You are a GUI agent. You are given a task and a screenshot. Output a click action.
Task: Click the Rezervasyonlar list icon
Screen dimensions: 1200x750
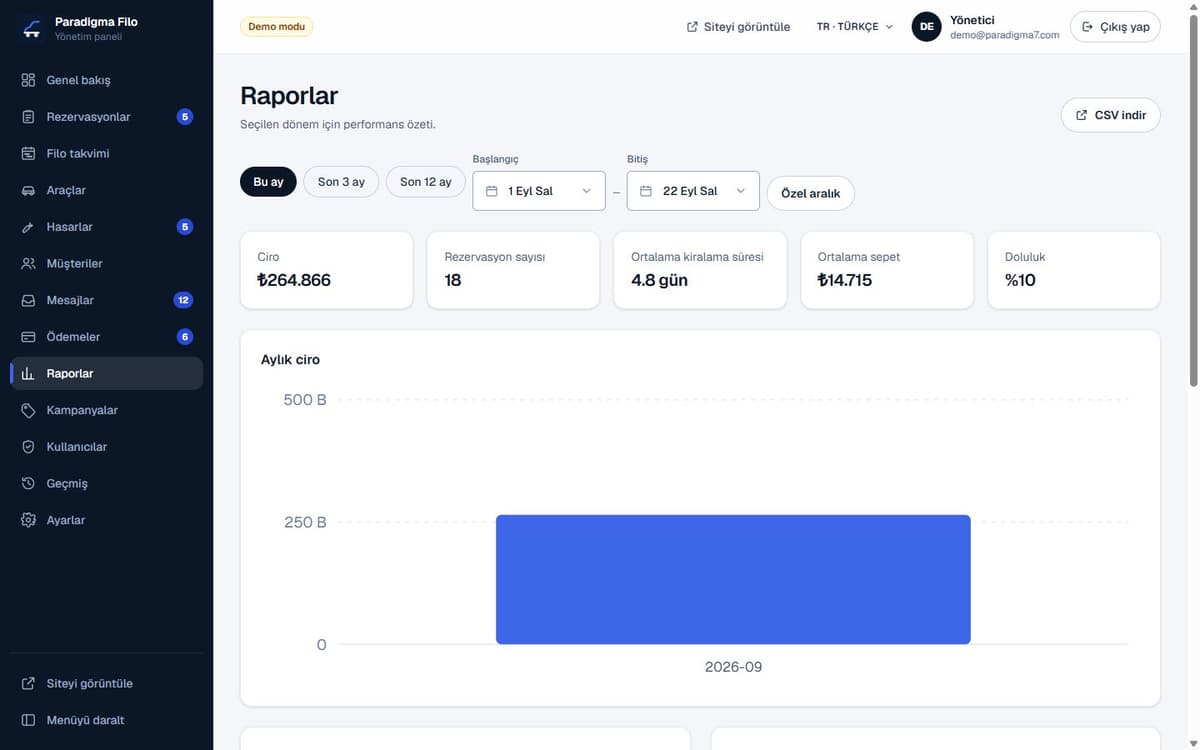(28, 117)
